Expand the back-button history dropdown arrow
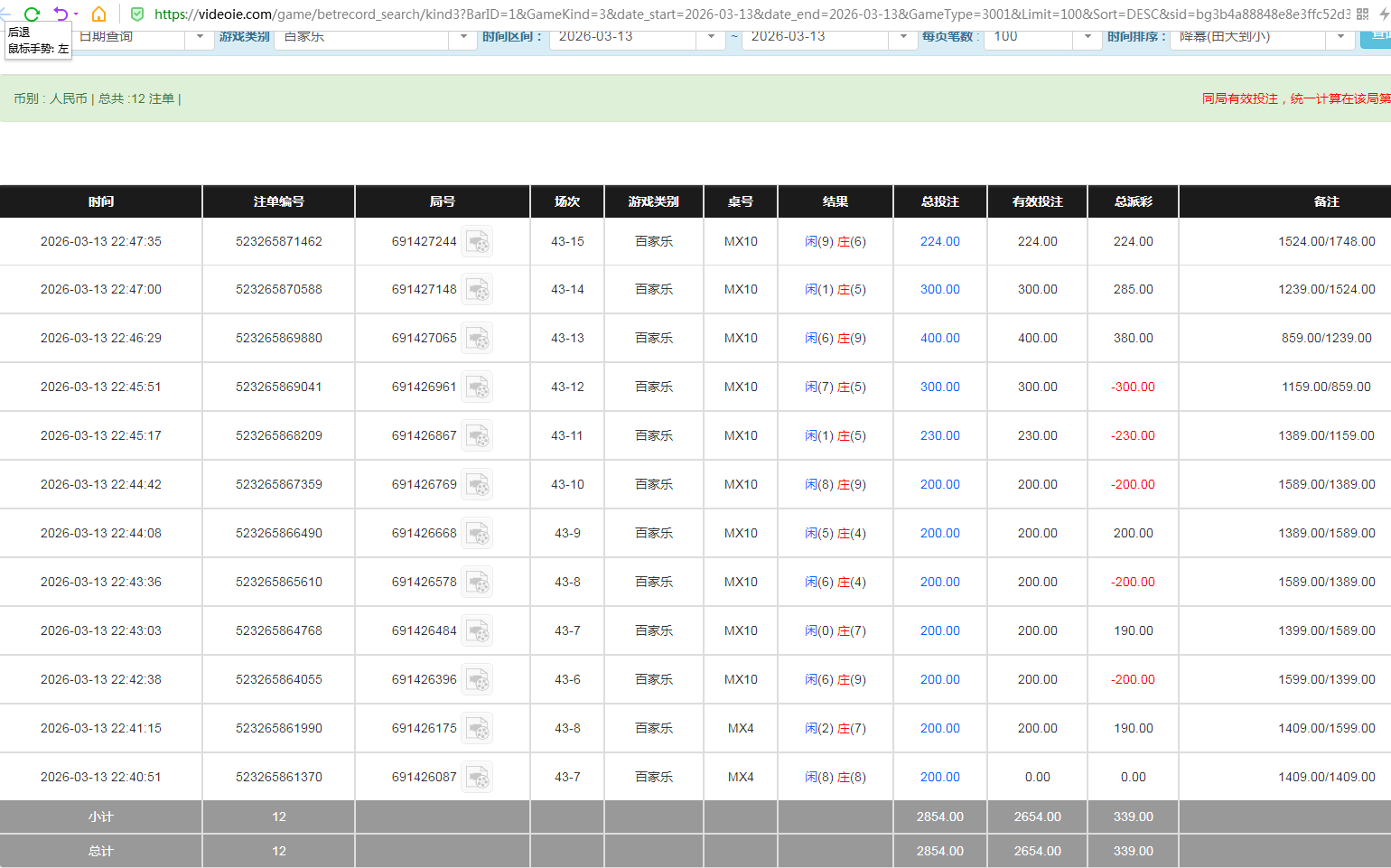The width and height of the screenshot is (1391, 868). [x=77, y=13]
